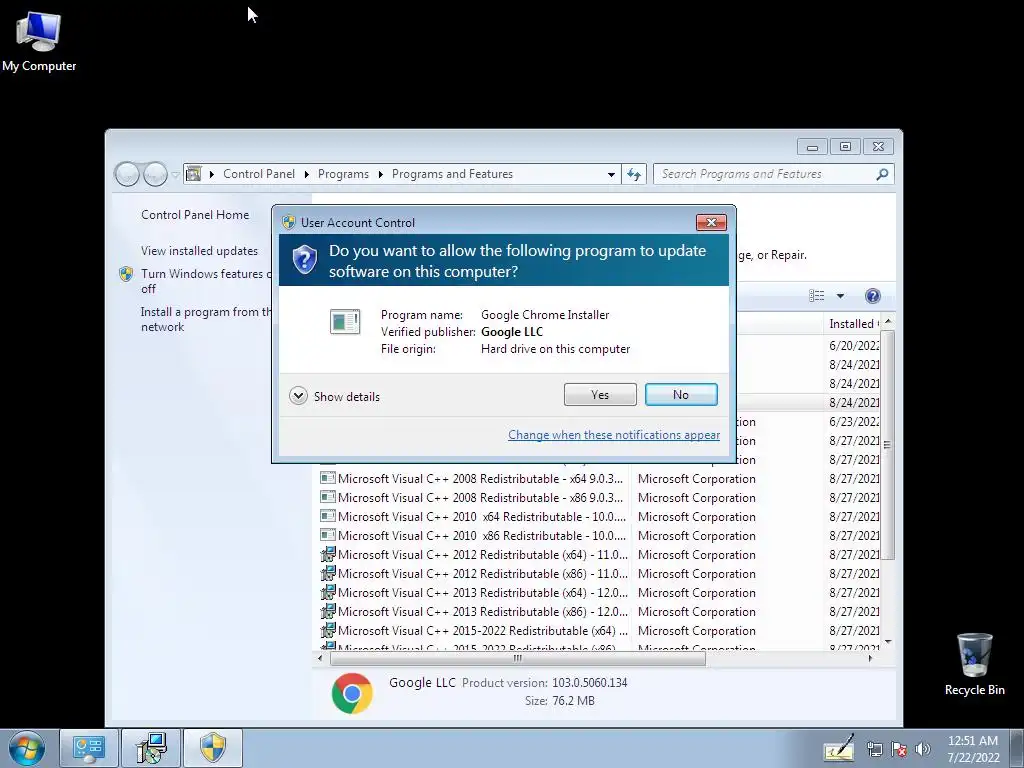Click the Forward navigation arrow
Screen dimensions: 1024x768
[x=155, y=174]
